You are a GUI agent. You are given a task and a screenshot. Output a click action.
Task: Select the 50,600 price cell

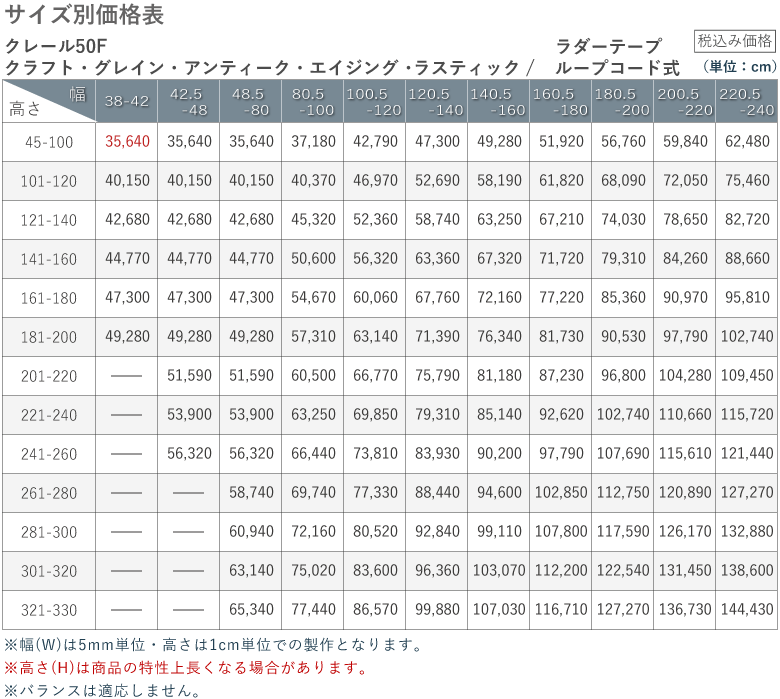coord(313,259)
